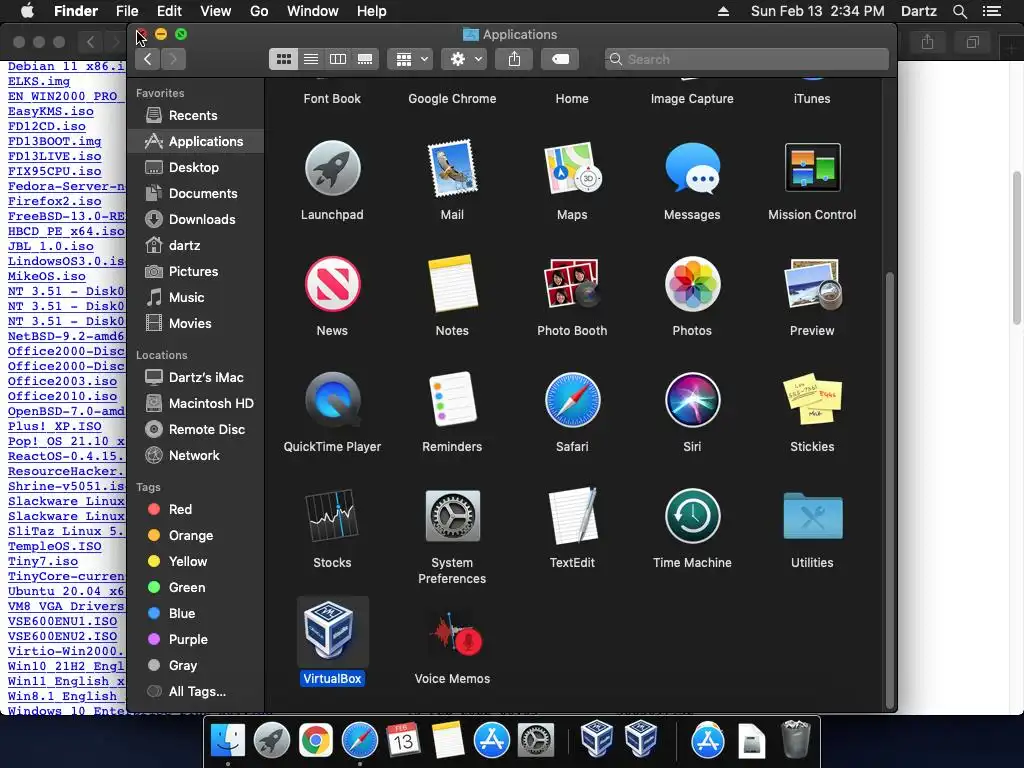The height and width of the screenshot is (768, 1024).
Task: Select the Messages app icon
Action: coord(692,168)
